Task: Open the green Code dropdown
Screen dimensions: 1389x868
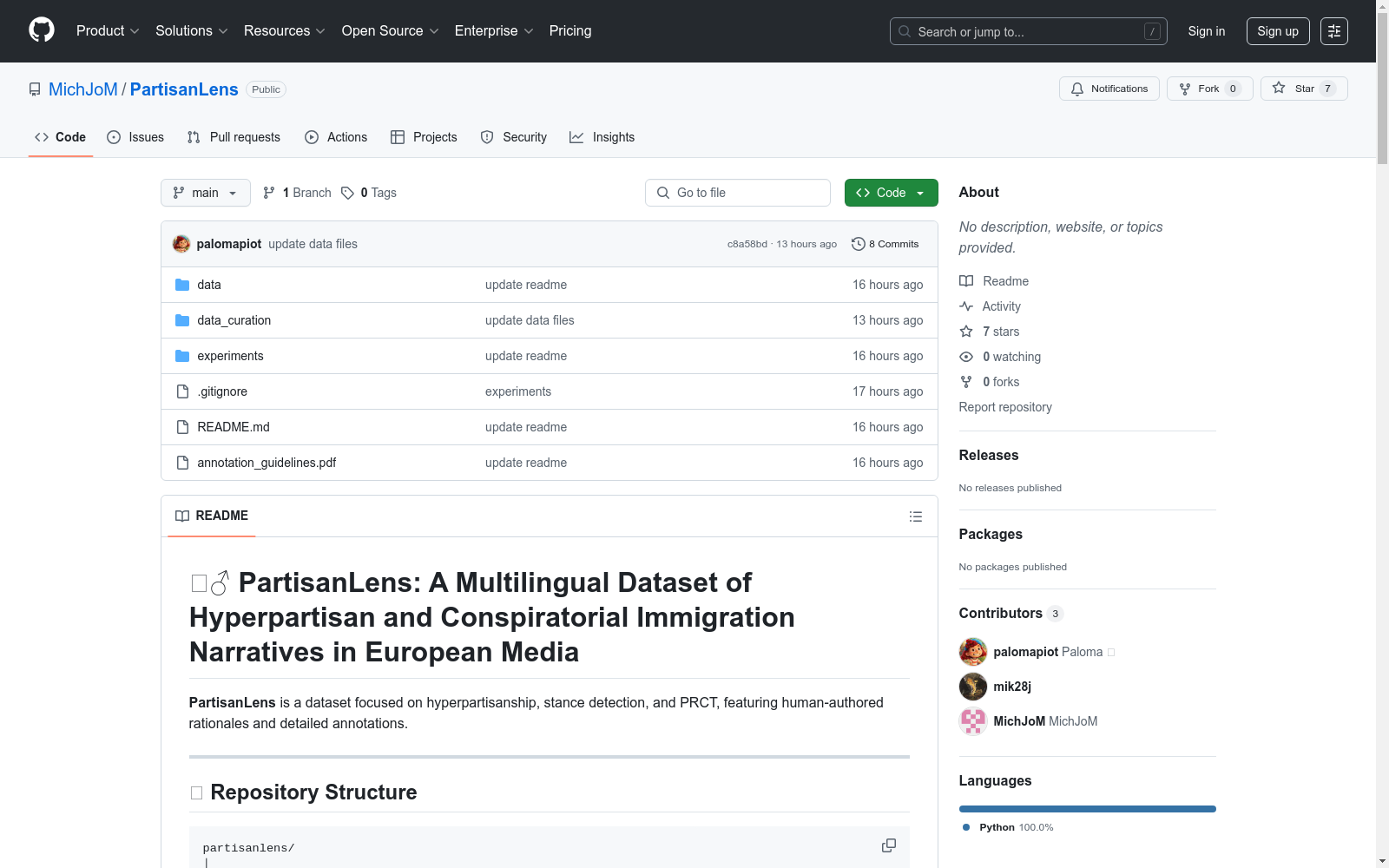Action: point(892,193)
